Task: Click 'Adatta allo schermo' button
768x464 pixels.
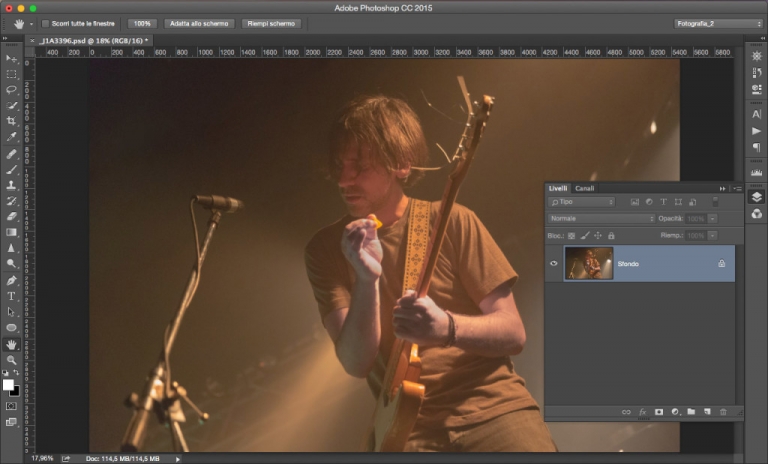Action: 199,24
